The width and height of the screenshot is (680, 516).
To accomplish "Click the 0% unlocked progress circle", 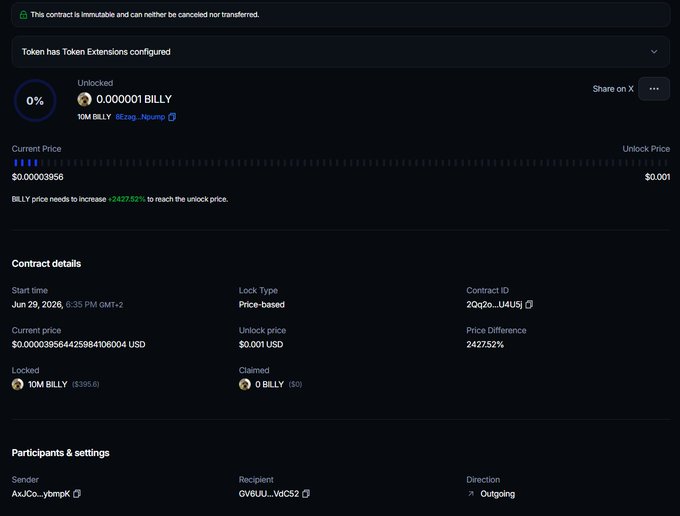I will (35, 101).
